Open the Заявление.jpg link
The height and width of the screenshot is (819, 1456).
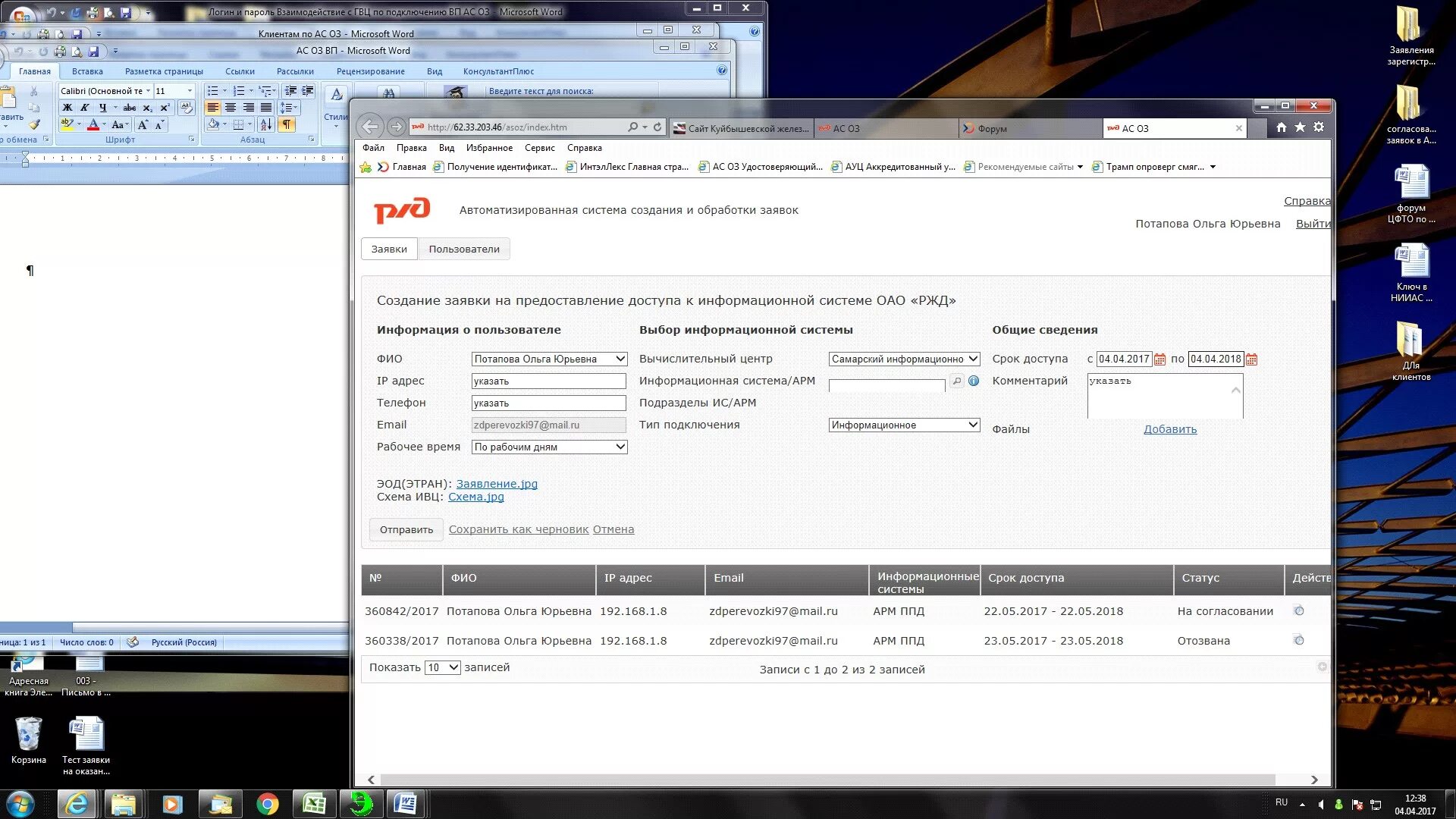click(x=497, y=484)
